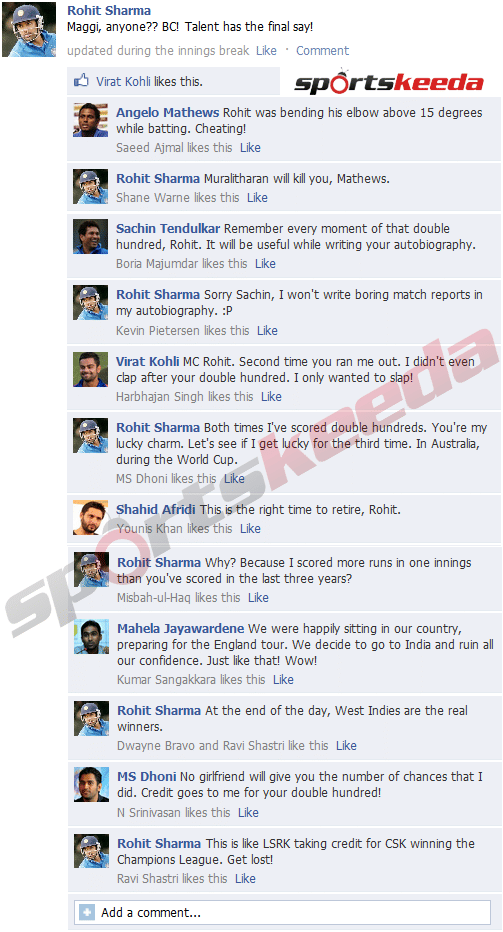Screen dimensions: 503x932
Task: Like the comment liked by Kumar Sangakkara
Action: pos(283,679)
